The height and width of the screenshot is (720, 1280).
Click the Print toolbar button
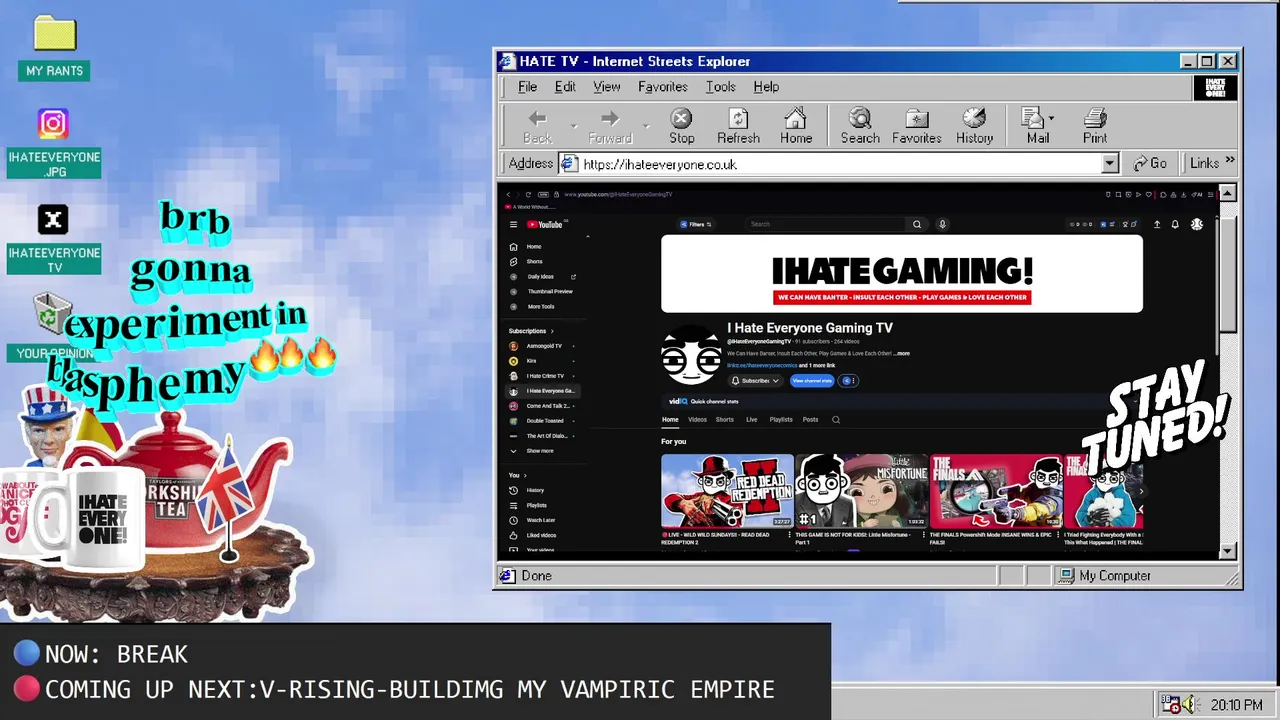[1095, 126]
